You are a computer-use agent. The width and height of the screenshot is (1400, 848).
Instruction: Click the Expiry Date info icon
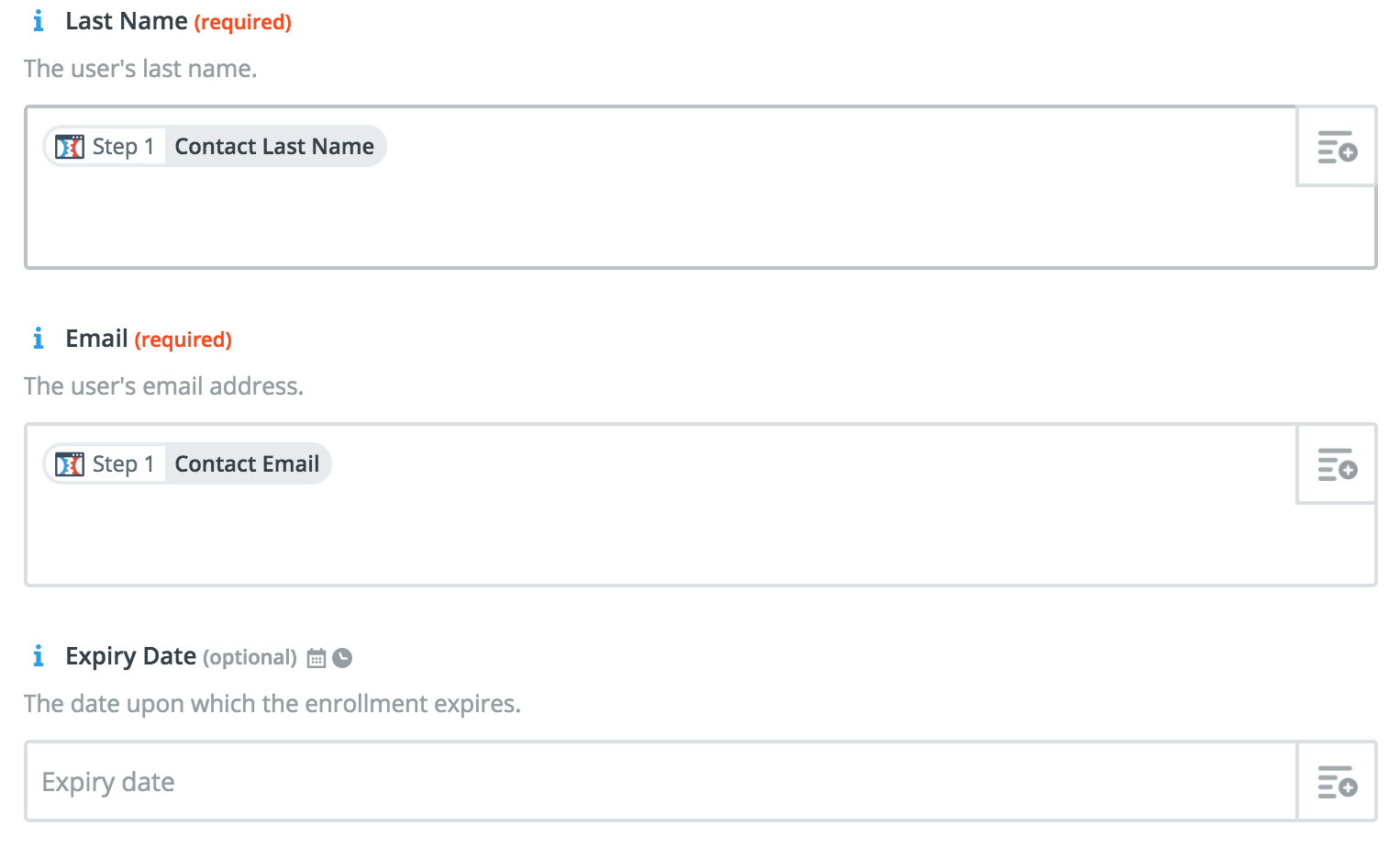pos(38,656)
